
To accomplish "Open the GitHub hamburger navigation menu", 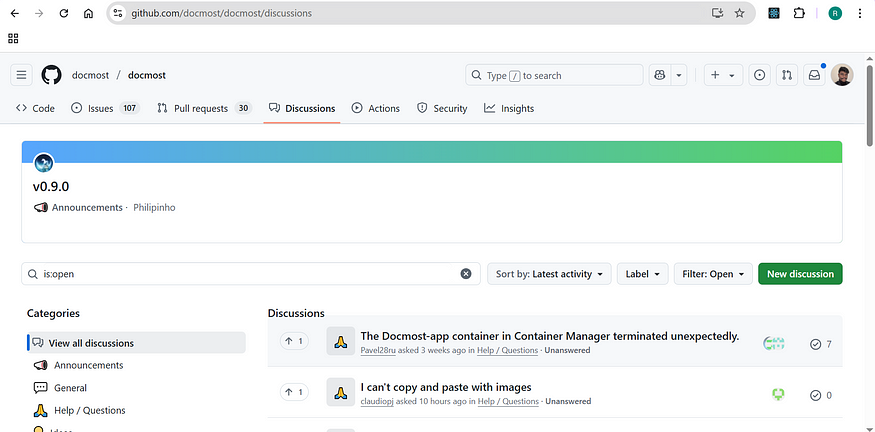I will tap(21, 75).
